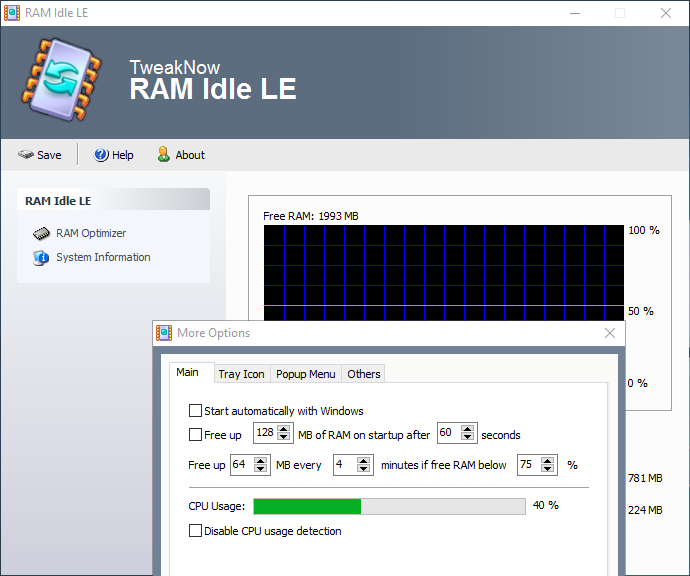Screen dimensions: 690x576
Task: Decrease the 64 MB free-up amount
Action: [x=261, y=469]
